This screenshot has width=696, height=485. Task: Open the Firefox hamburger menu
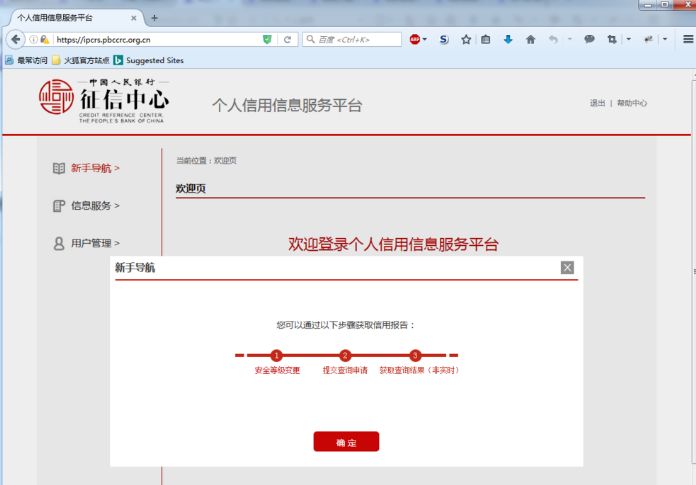pyautogui.click(x=688, y=40)
